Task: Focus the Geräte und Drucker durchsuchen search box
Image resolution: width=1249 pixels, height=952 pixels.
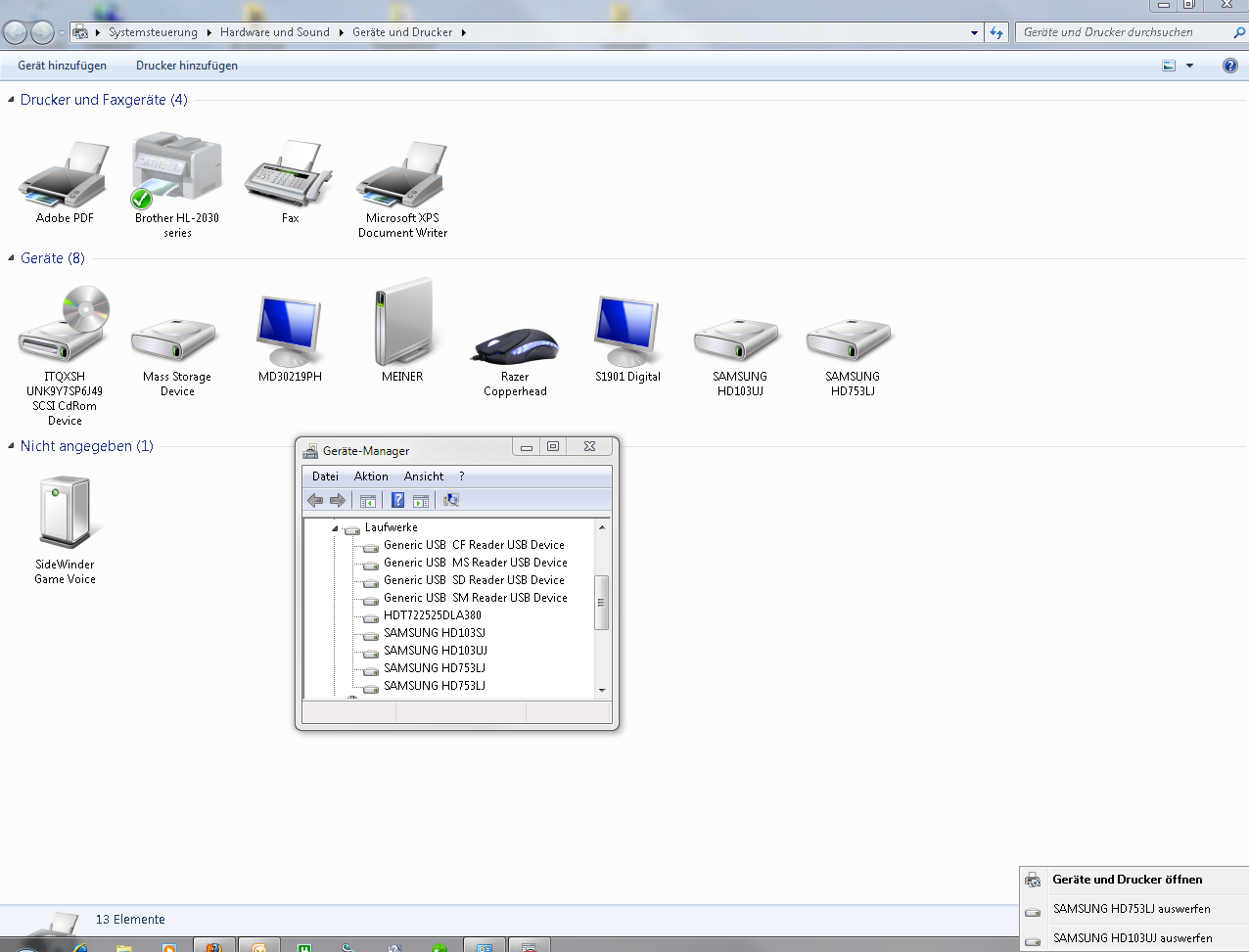Action: 1121,32
